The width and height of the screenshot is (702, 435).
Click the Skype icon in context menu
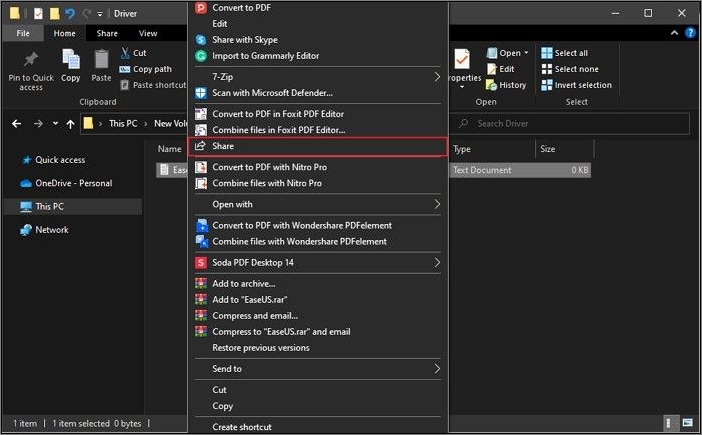coord(201,40)
